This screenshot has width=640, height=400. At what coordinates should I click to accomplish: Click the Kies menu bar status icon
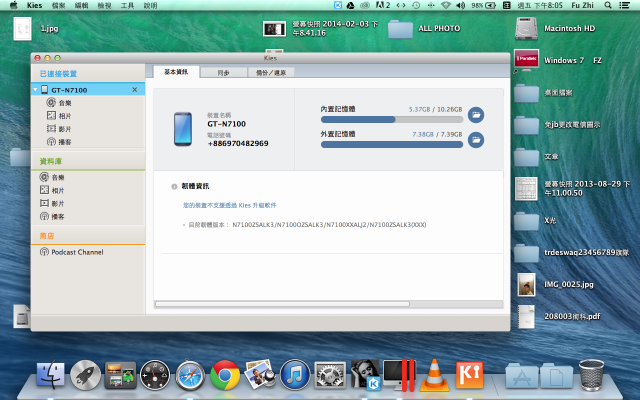point(338,5)
